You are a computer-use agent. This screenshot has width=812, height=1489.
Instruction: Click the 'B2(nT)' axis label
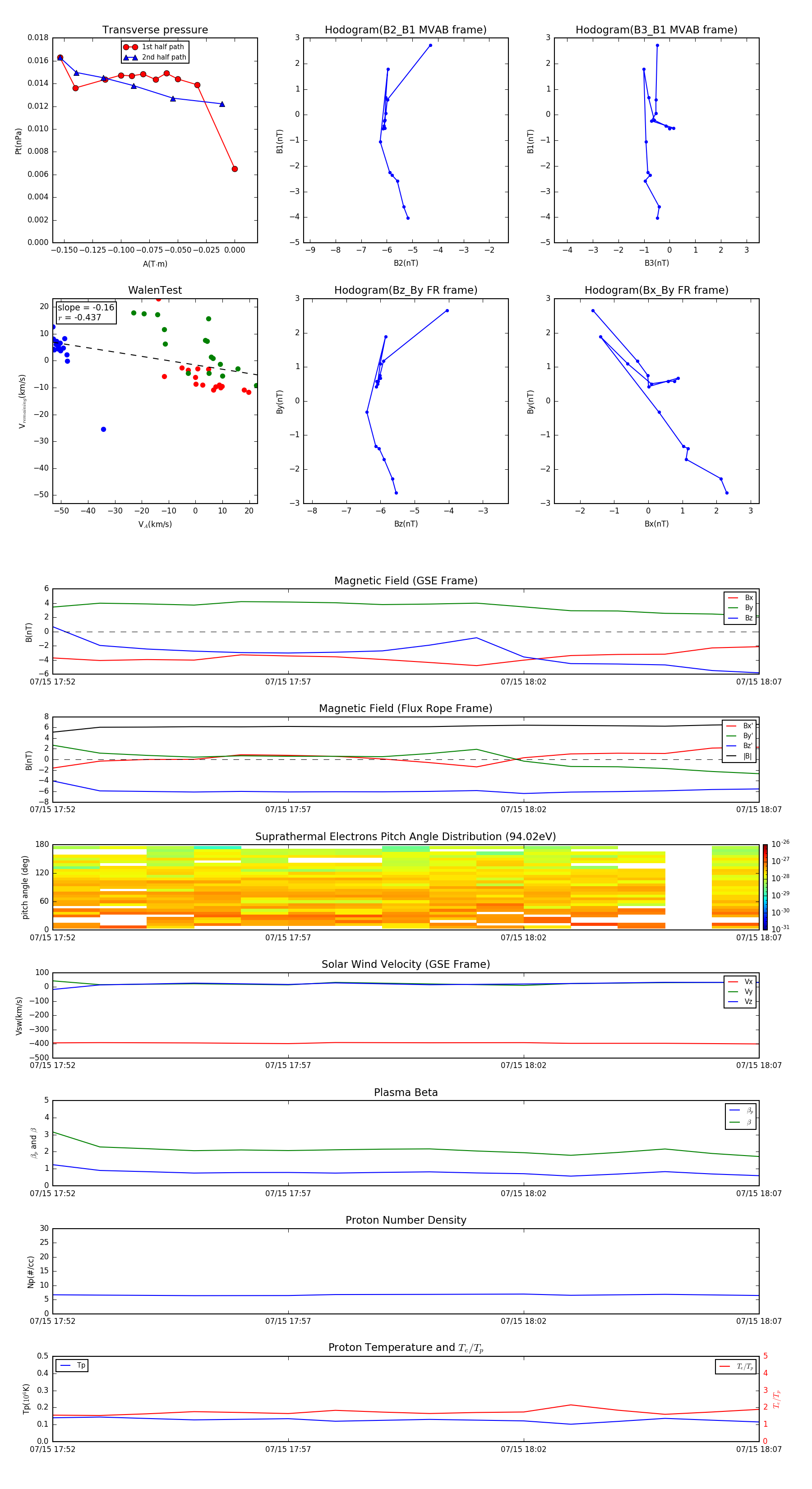point(406,263)
